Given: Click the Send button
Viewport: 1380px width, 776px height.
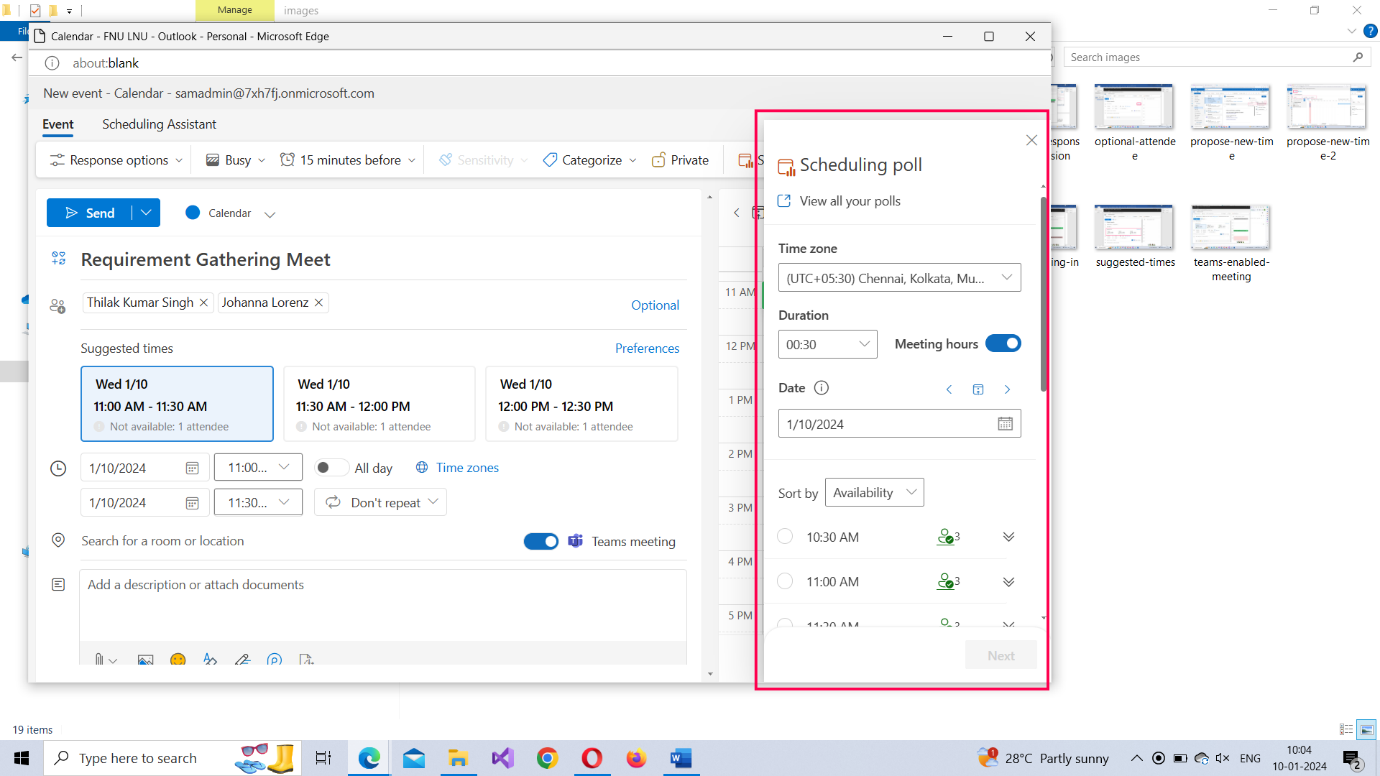Looking at the screenshot, I should coord(90,213).
